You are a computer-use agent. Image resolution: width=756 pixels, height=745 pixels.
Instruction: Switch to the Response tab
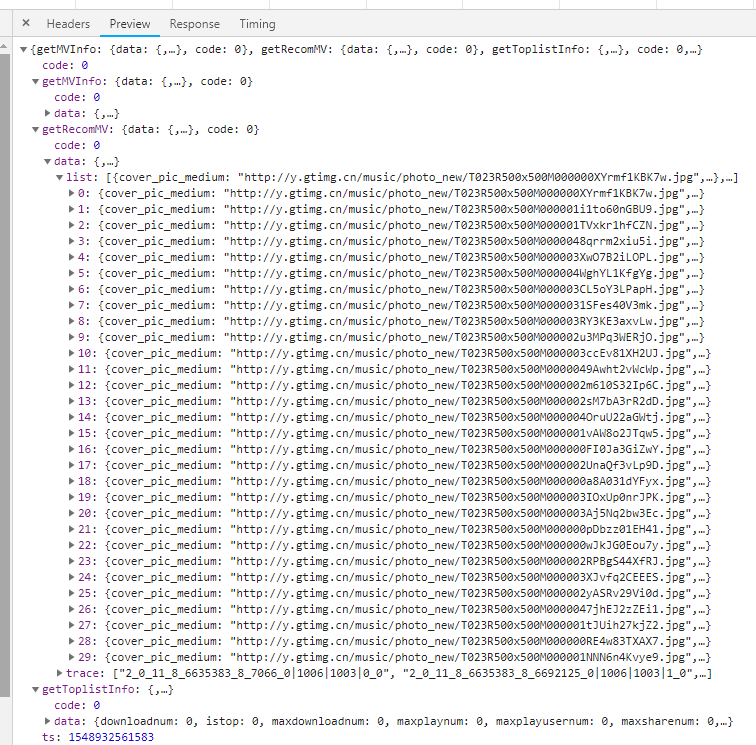point(194,24)
